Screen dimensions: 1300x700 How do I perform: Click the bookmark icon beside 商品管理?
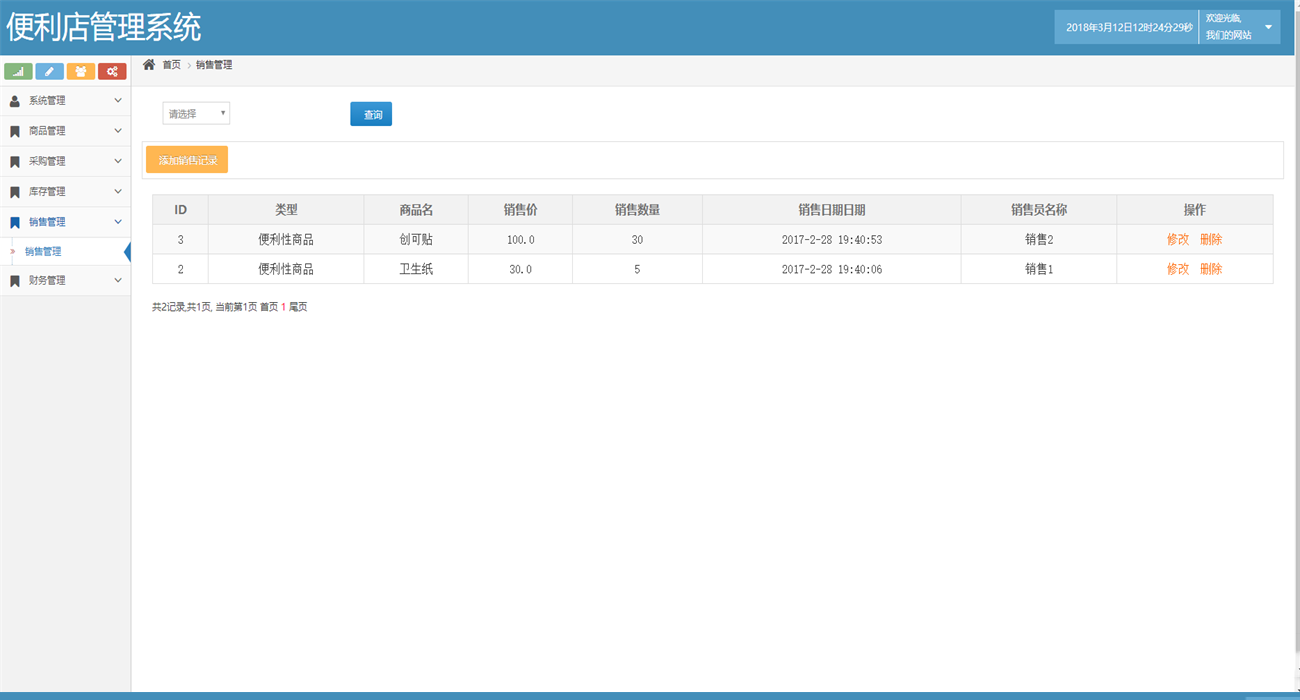coord(15,131)
